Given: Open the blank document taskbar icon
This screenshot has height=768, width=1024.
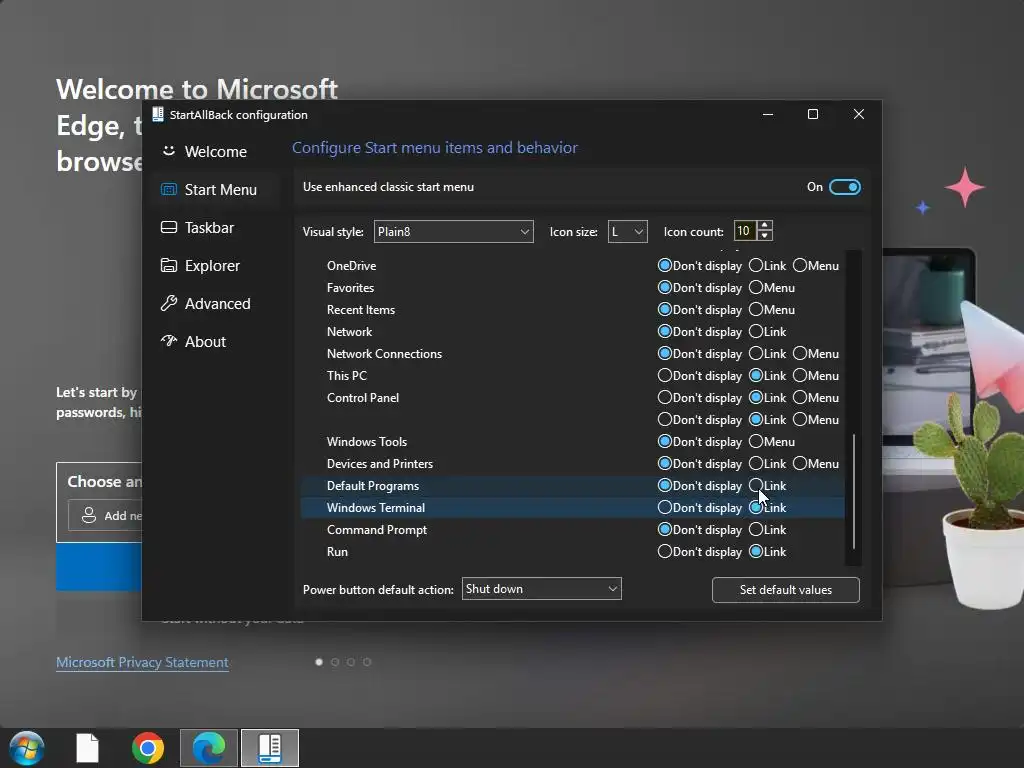Looking at the screenshot, I should [88, 748].
